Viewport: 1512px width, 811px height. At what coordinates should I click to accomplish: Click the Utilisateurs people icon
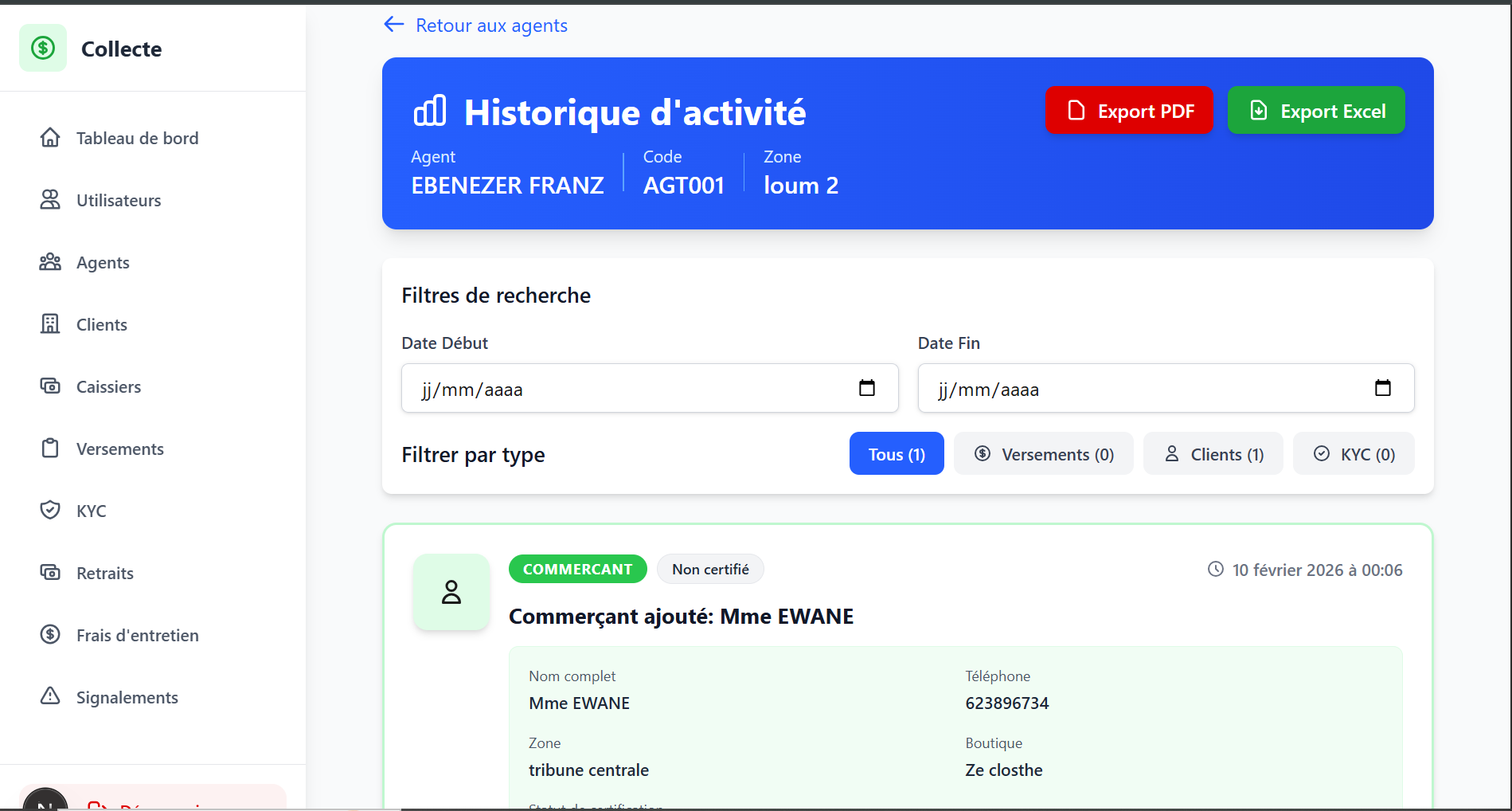(x=50, y=199)
